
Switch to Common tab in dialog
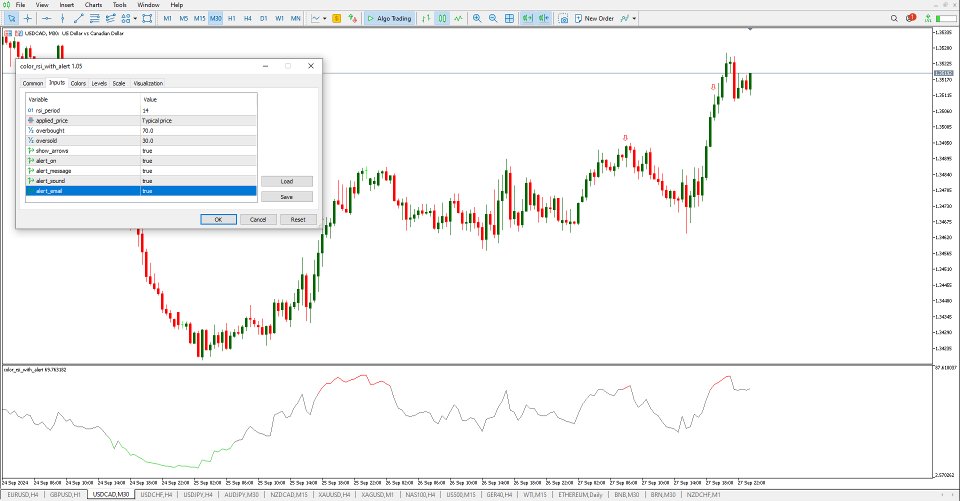32,83
